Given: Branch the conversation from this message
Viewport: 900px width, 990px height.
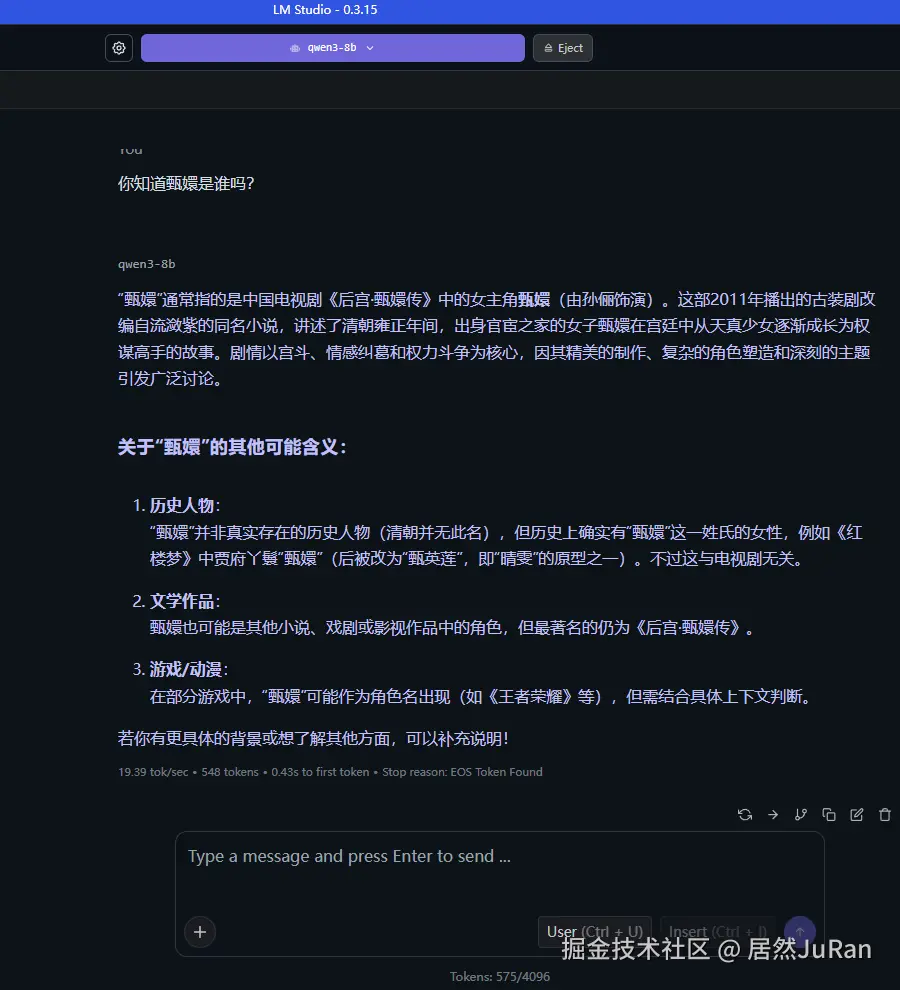Looking at the screenshot, I should point(801,814).
